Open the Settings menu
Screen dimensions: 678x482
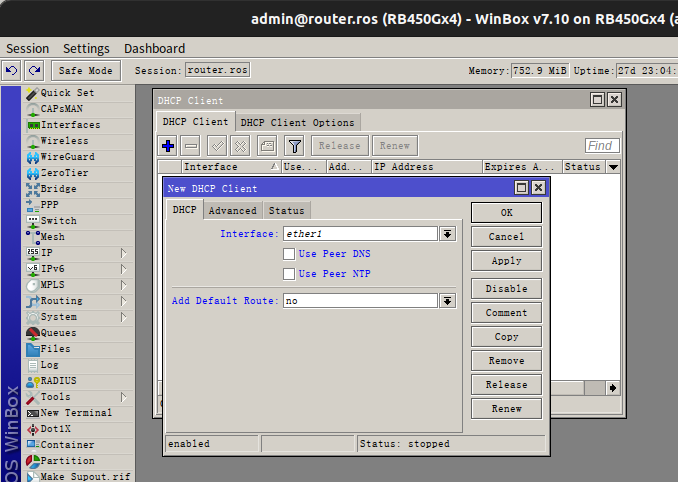pos(86,48)
